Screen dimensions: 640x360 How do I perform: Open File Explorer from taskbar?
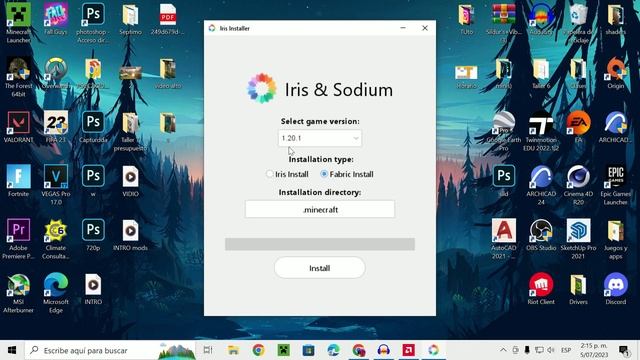[233, 350]
